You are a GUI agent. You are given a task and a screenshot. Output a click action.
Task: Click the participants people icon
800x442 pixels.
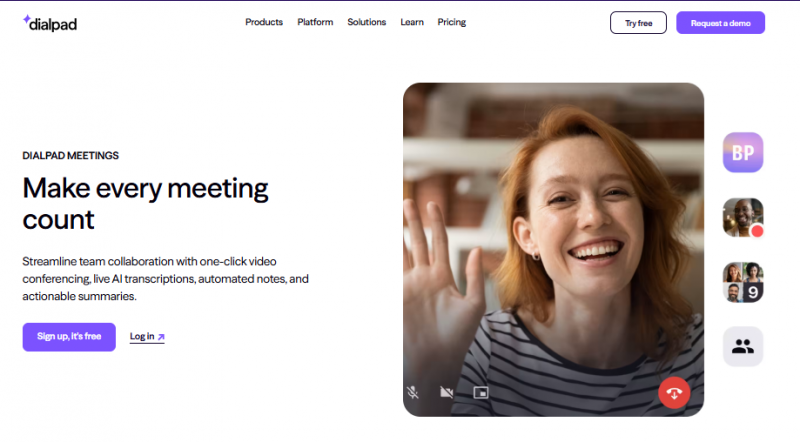click(742, 346)
